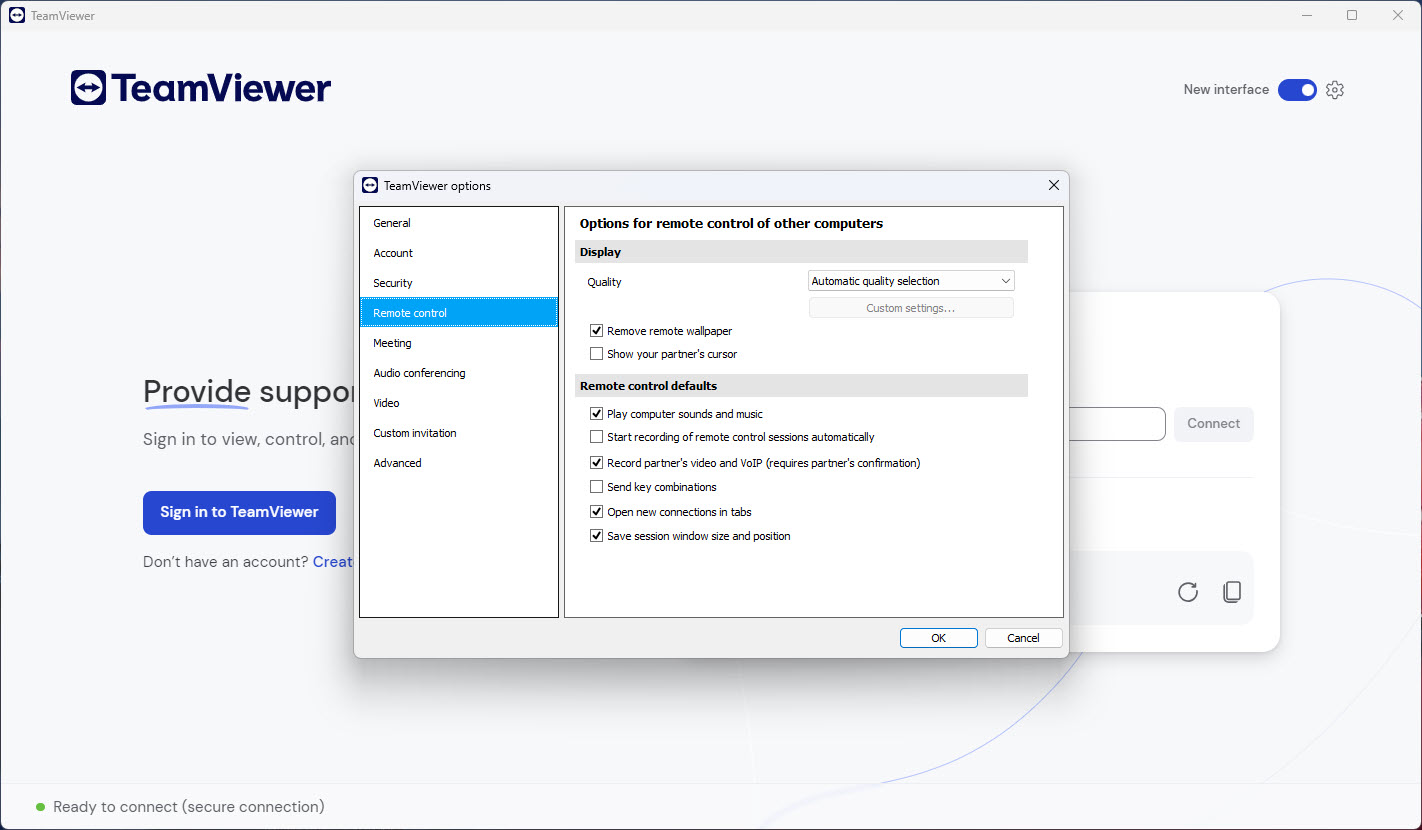The height and width of the screenshot is (830, 1422).
Task: Enable Start recording of remote control sessions automatically
Action: point(597,437)
